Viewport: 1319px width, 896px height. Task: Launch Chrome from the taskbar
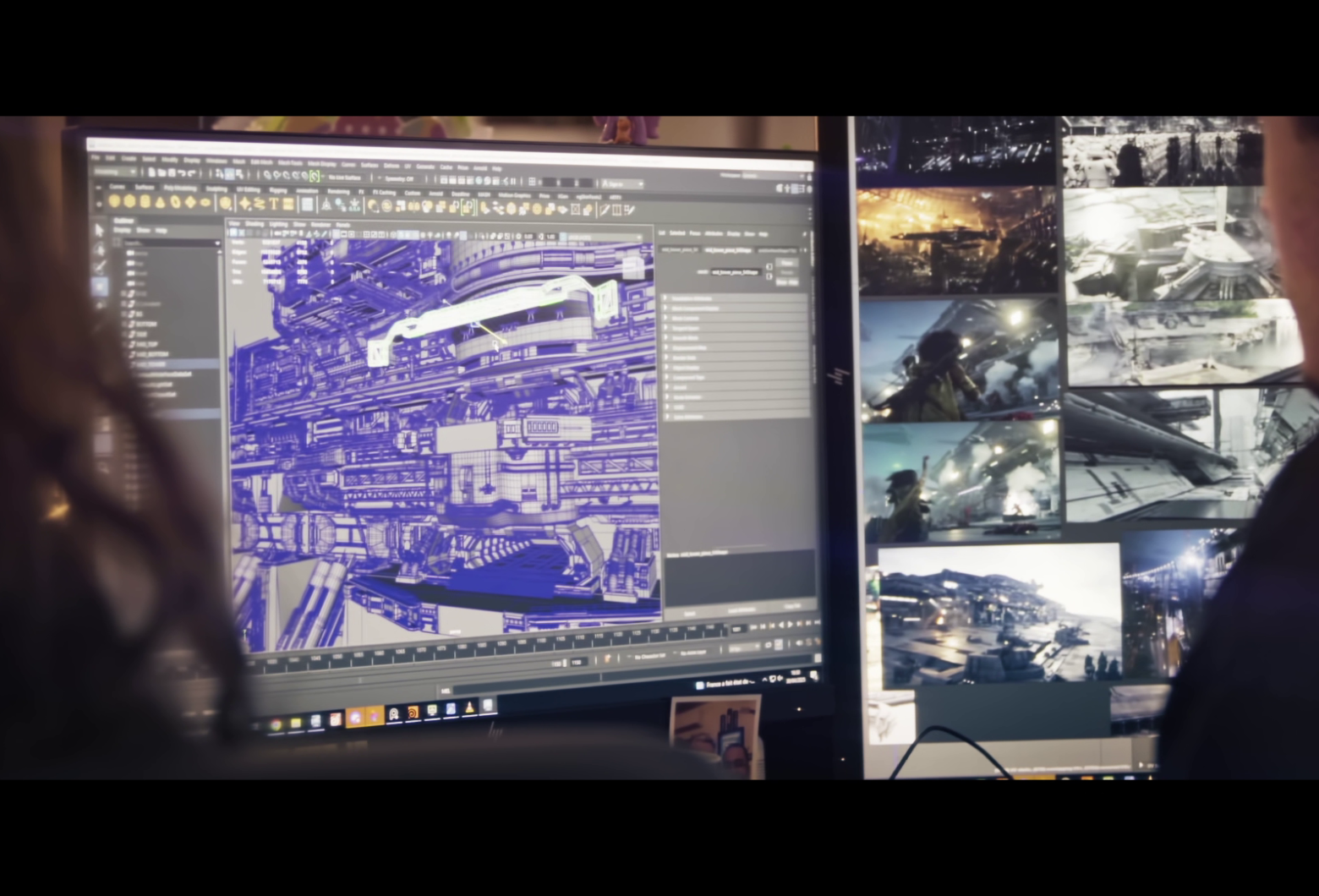click(x=276, y=725)
